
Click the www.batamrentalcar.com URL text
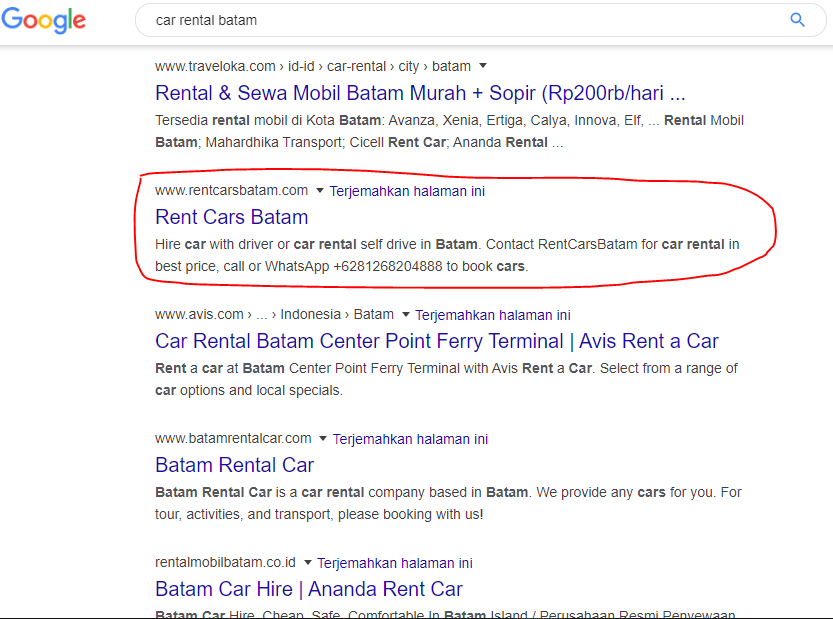[233, 438]
